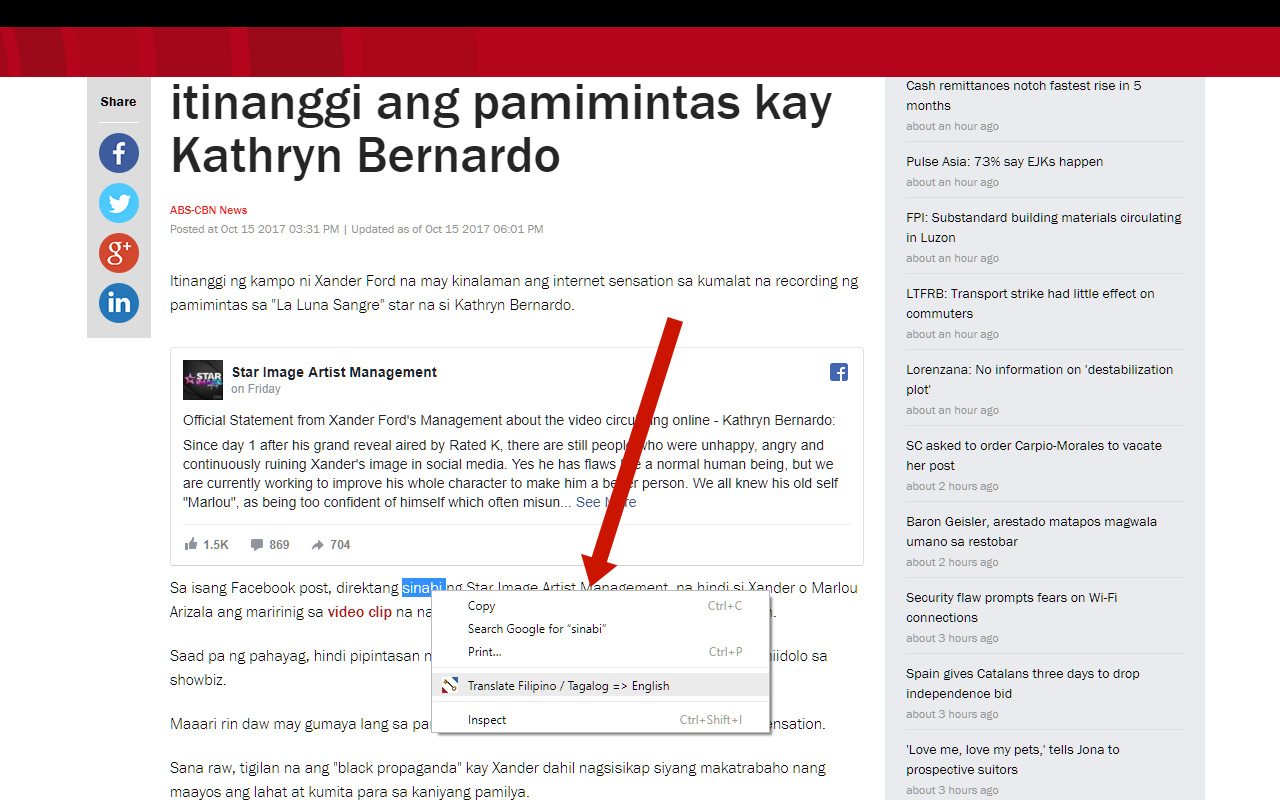This screenshot has width=1280, height=800.
Task: Open the embedded post on Facebook
Action: click(838, 371)
